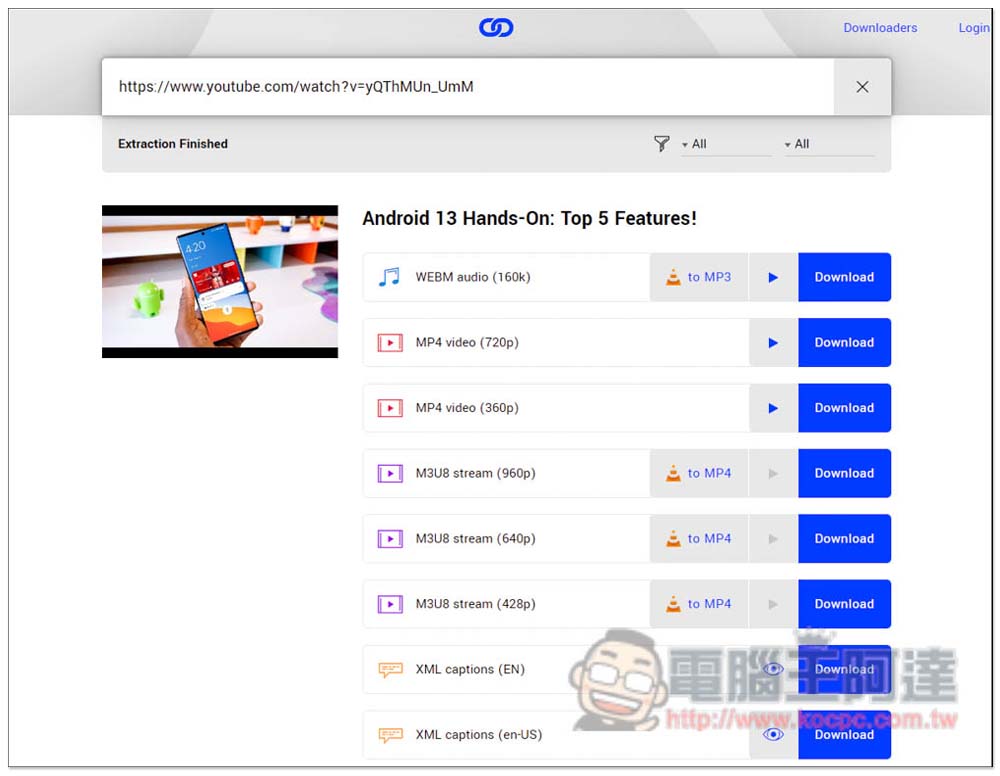Click the filter funnel icon
Image resolution: width=1000 pixels, height=776 pixels.
coord(661,144)
